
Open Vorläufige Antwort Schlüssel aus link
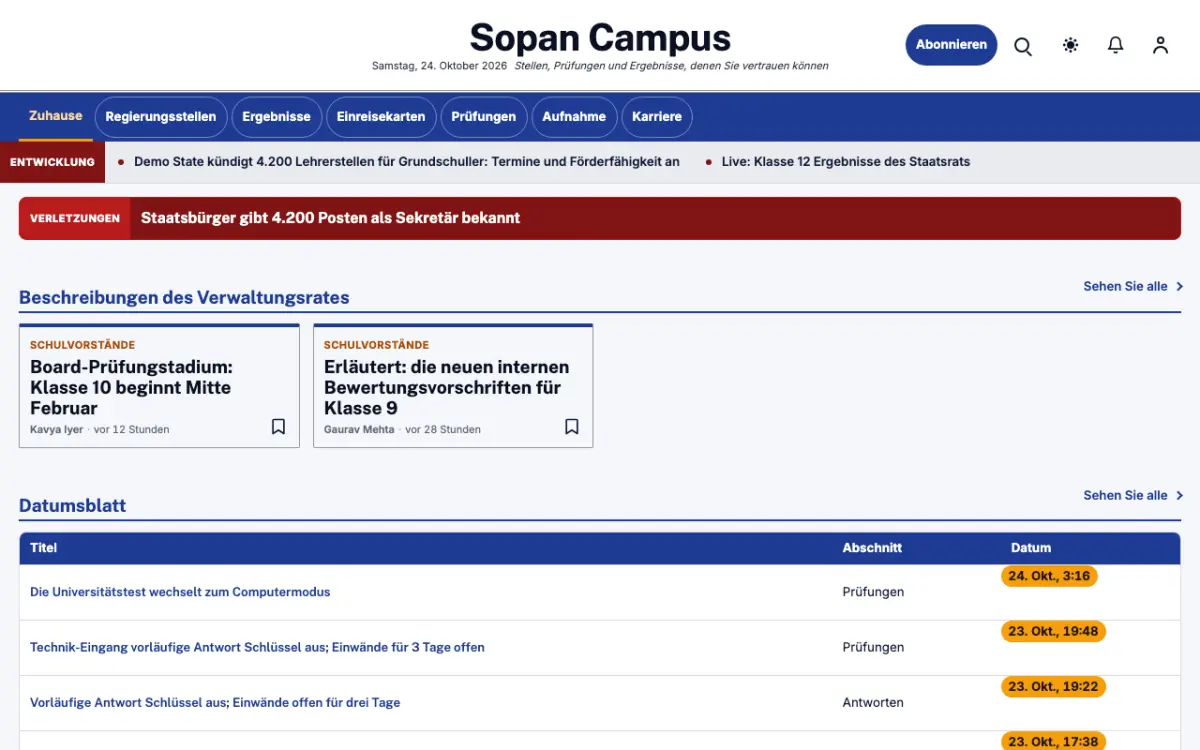coord(215,703)
